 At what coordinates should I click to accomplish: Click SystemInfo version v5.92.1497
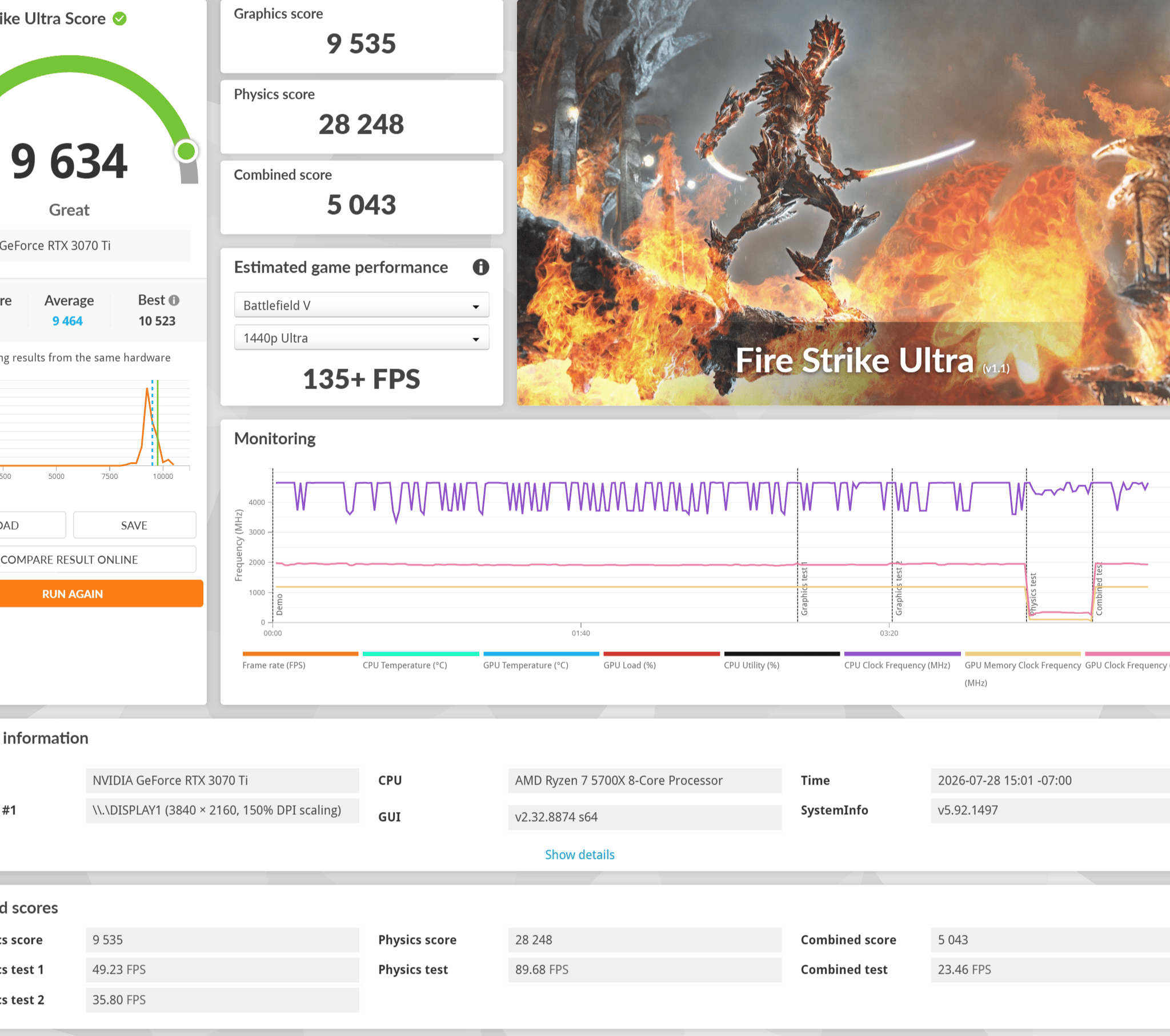tap(1050, 810)
